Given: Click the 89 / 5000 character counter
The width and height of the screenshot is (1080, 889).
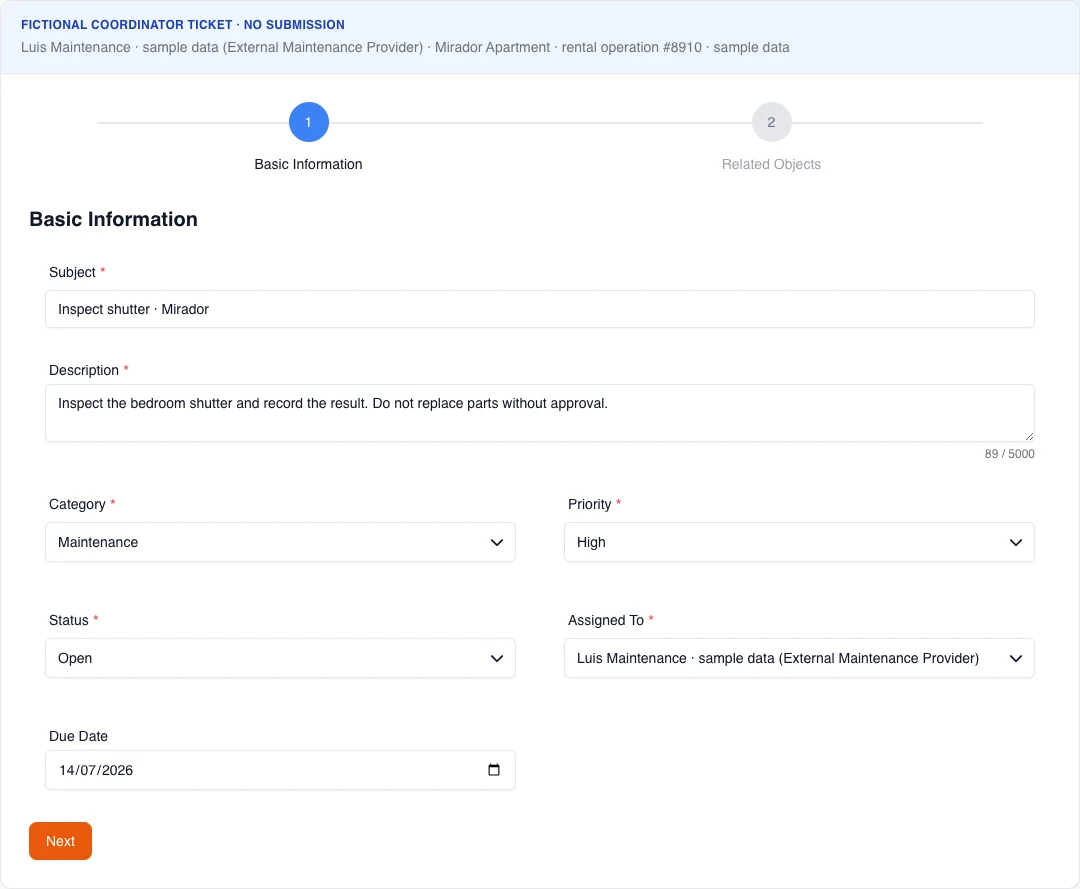Looking at the screenshot, I should click(1009, 454).
